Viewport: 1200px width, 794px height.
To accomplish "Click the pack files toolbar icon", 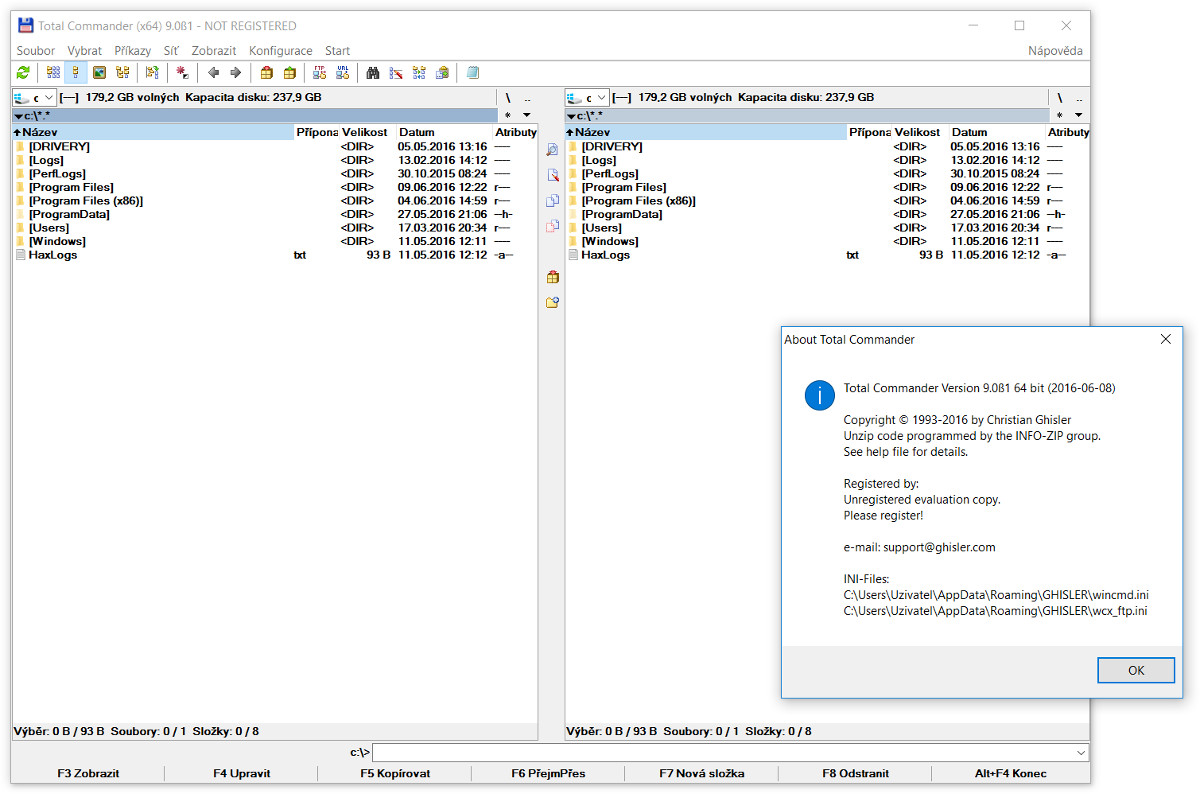I will click(x=267, y=72).
